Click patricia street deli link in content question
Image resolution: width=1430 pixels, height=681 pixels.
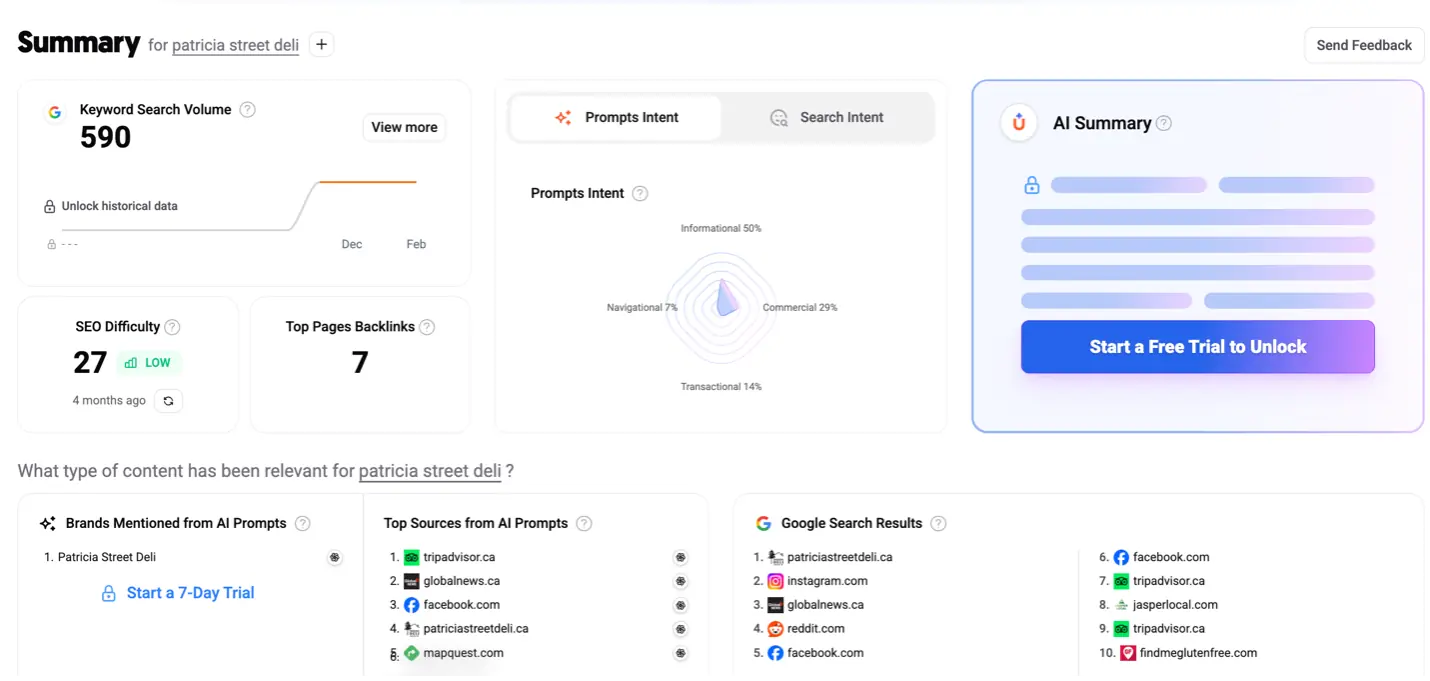[430, 471]
